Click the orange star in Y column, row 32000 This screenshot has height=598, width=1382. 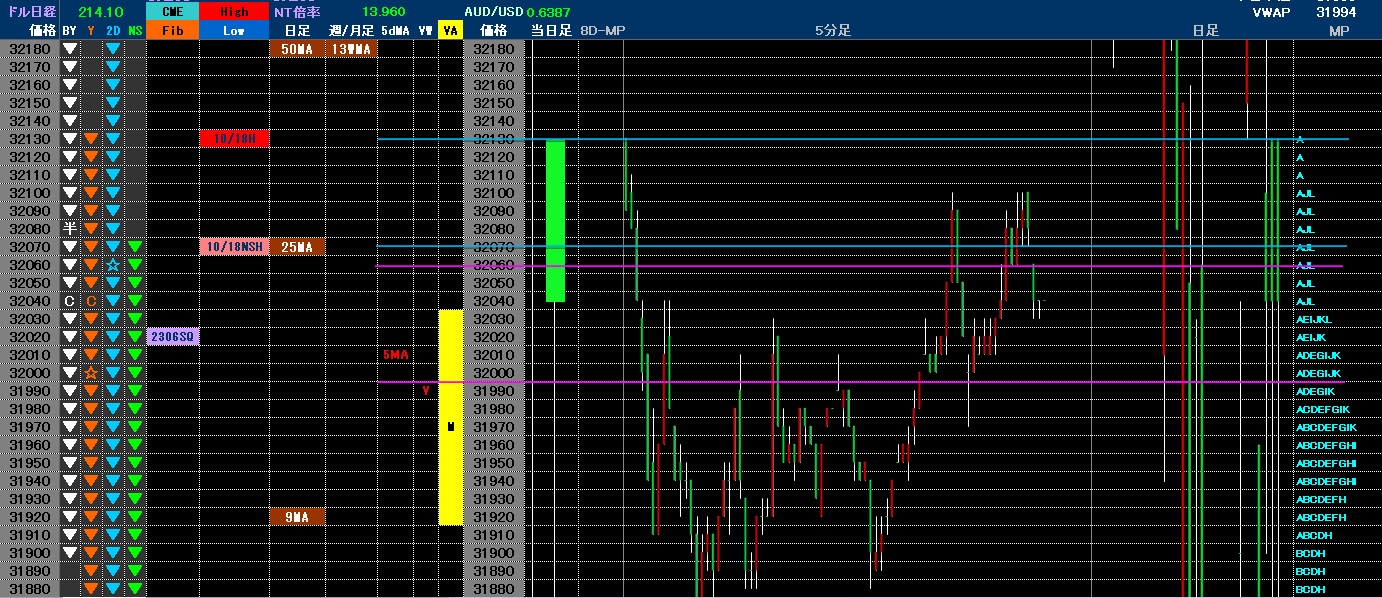[91, 373]
